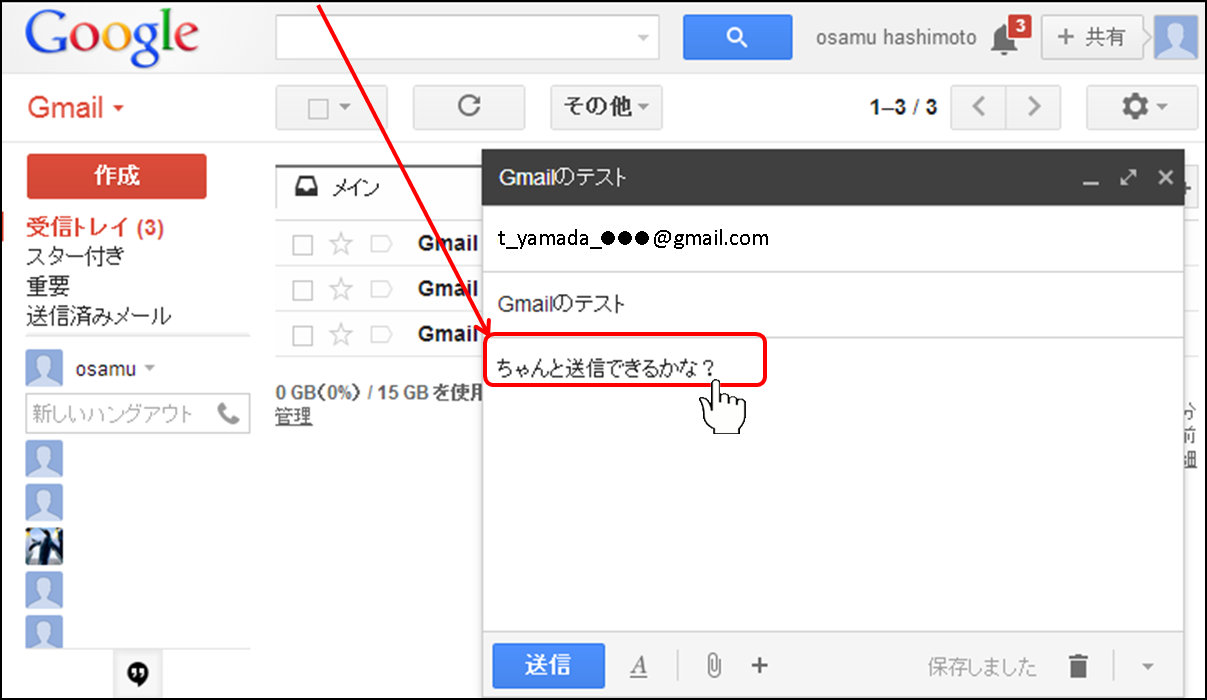Viewport: 1207px width, 700px height.
Task: Open the settings gear dropdown
Action: click(x=1142, y=107)
